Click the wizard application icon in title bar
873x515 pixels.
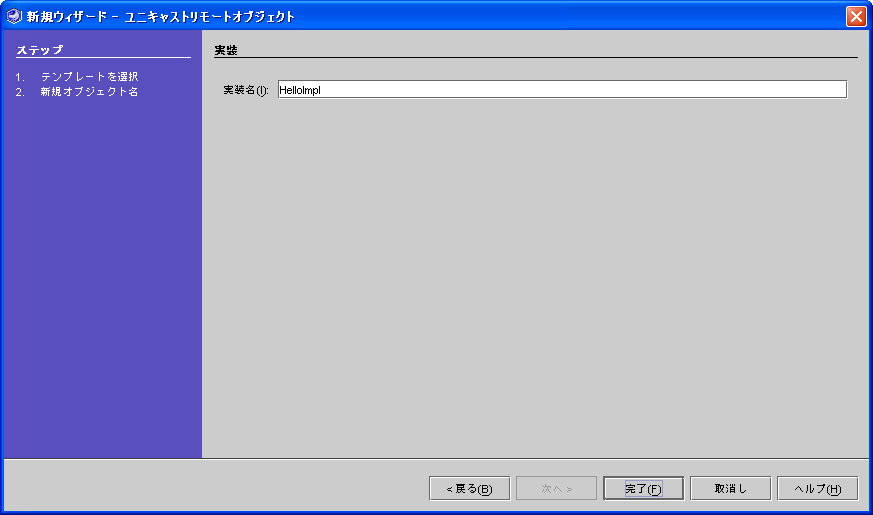point(13,16)
